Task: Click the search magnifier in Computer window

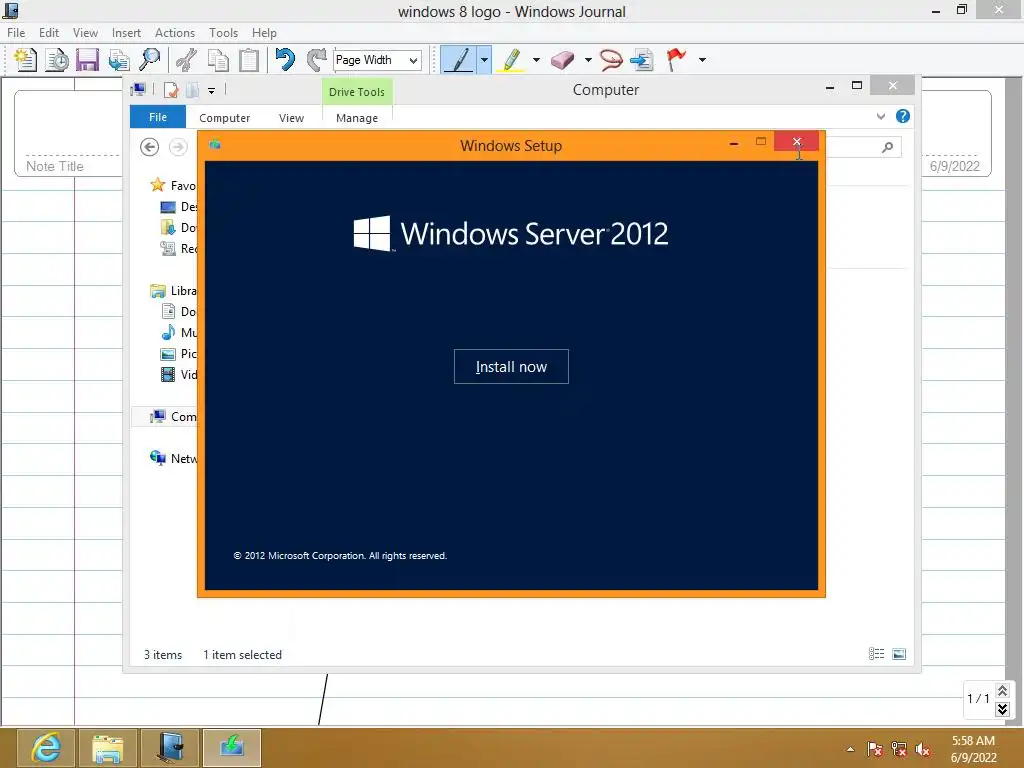Action: [887, 148]
